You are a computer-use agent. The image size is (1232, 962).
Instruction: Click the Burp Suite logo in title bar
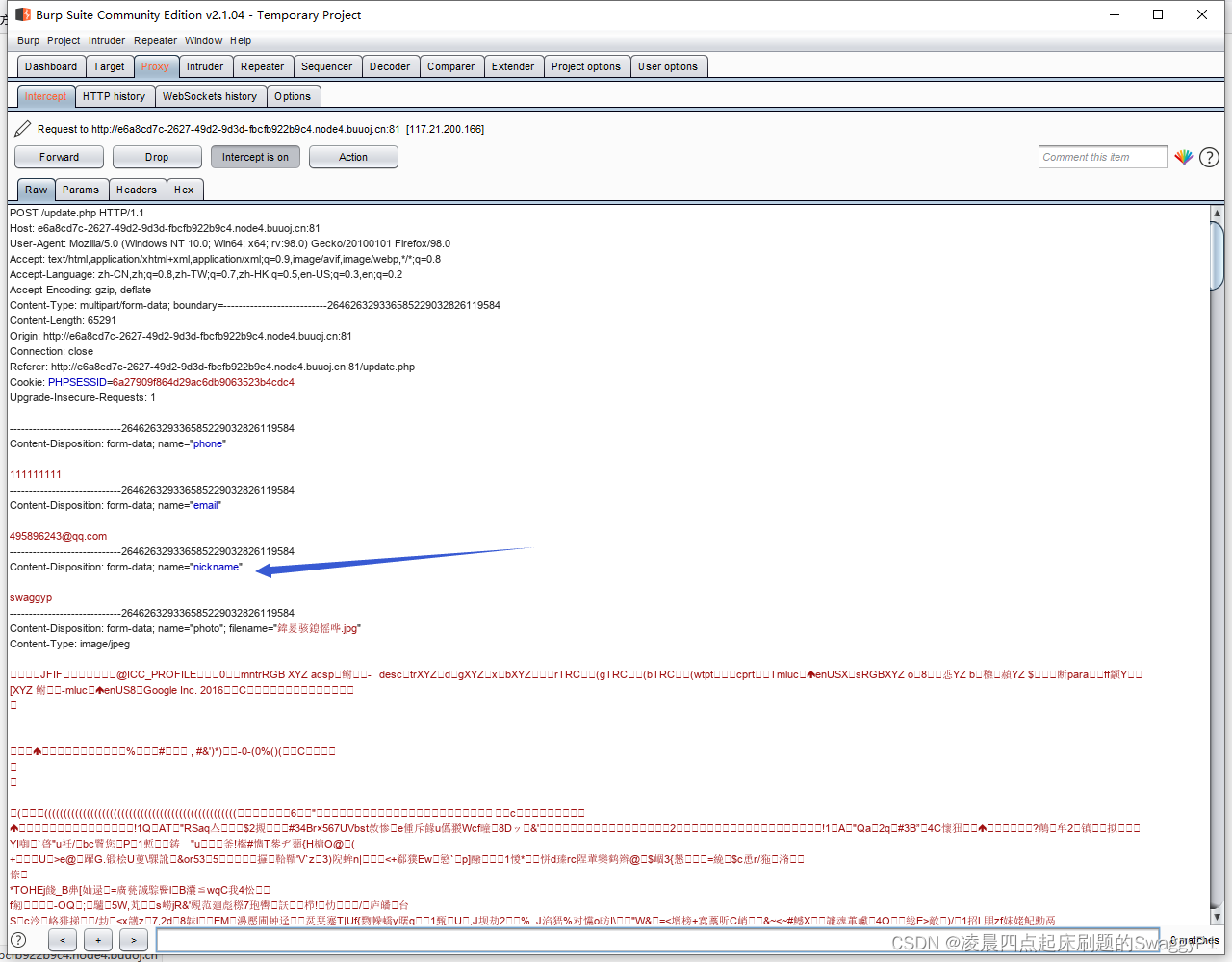(x=23, y=14)
